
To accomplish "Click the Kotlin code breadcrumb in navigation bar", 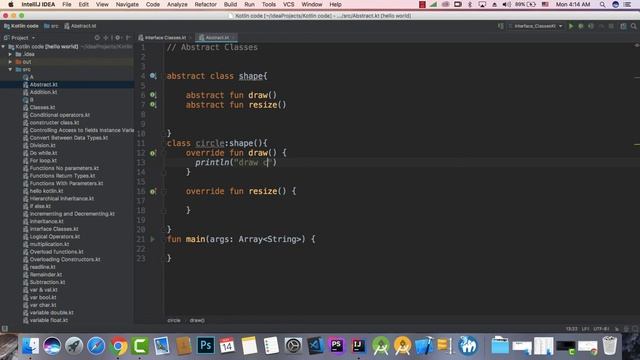I will pos(21,26).
